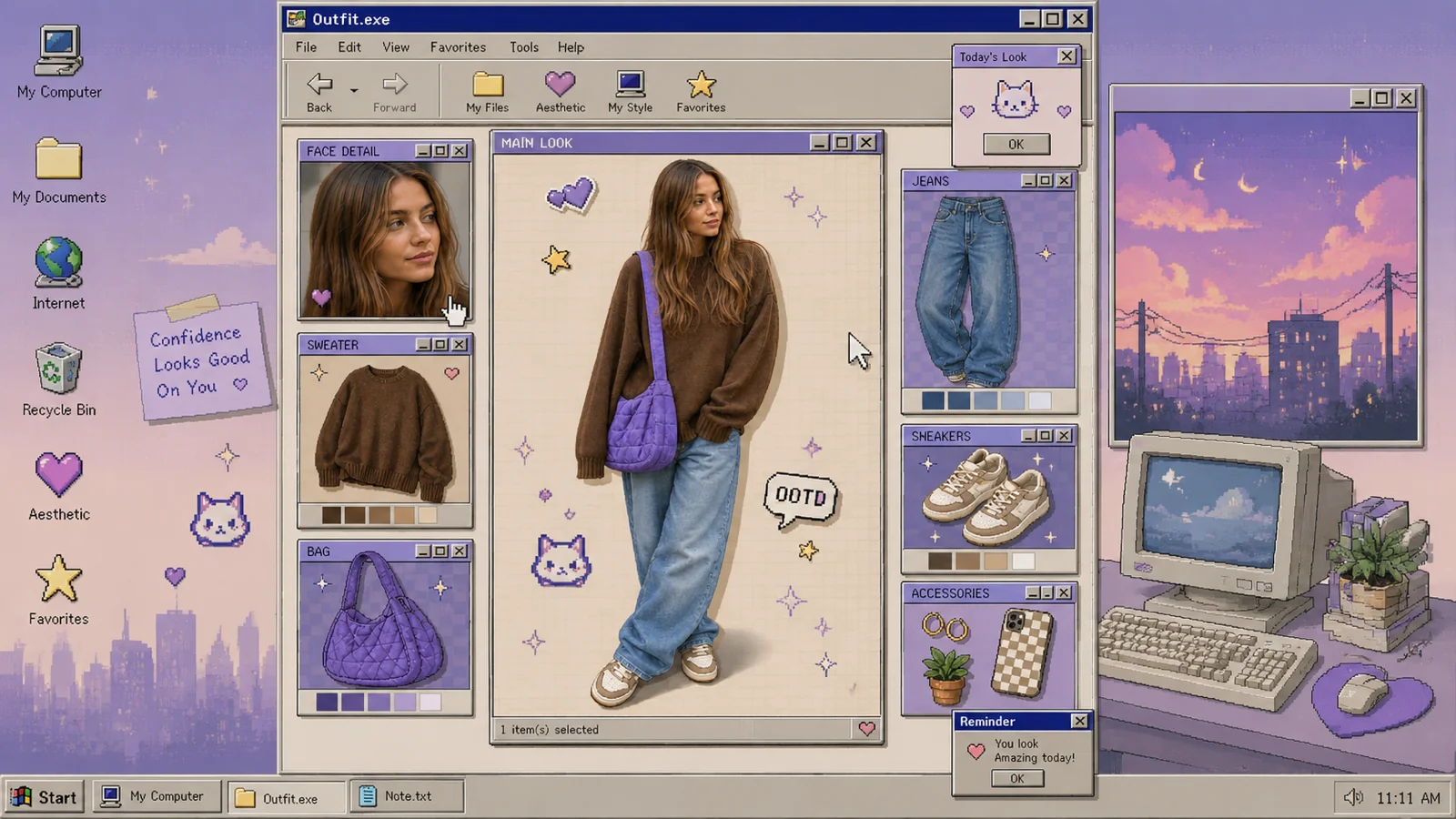Switch to Note.txt taskbar item
This screenshot has height=819, width=1456.
(407, 796)
